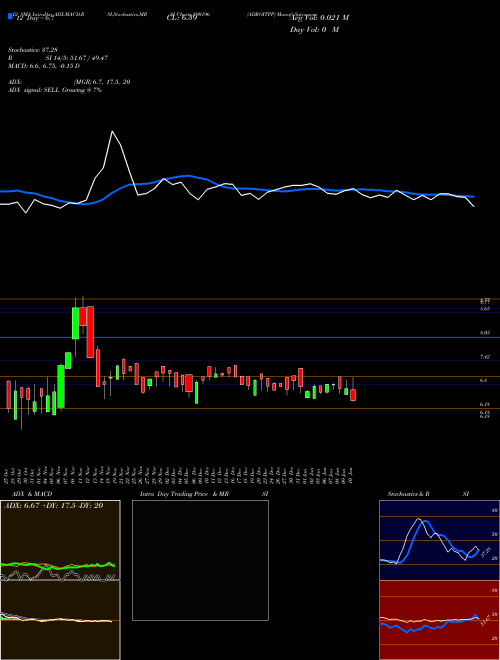Image resolution: width=500 pixels, height=660 pixels.
Task: Click the blue stochastics chart panel
Action: click(x=439, y=540)
